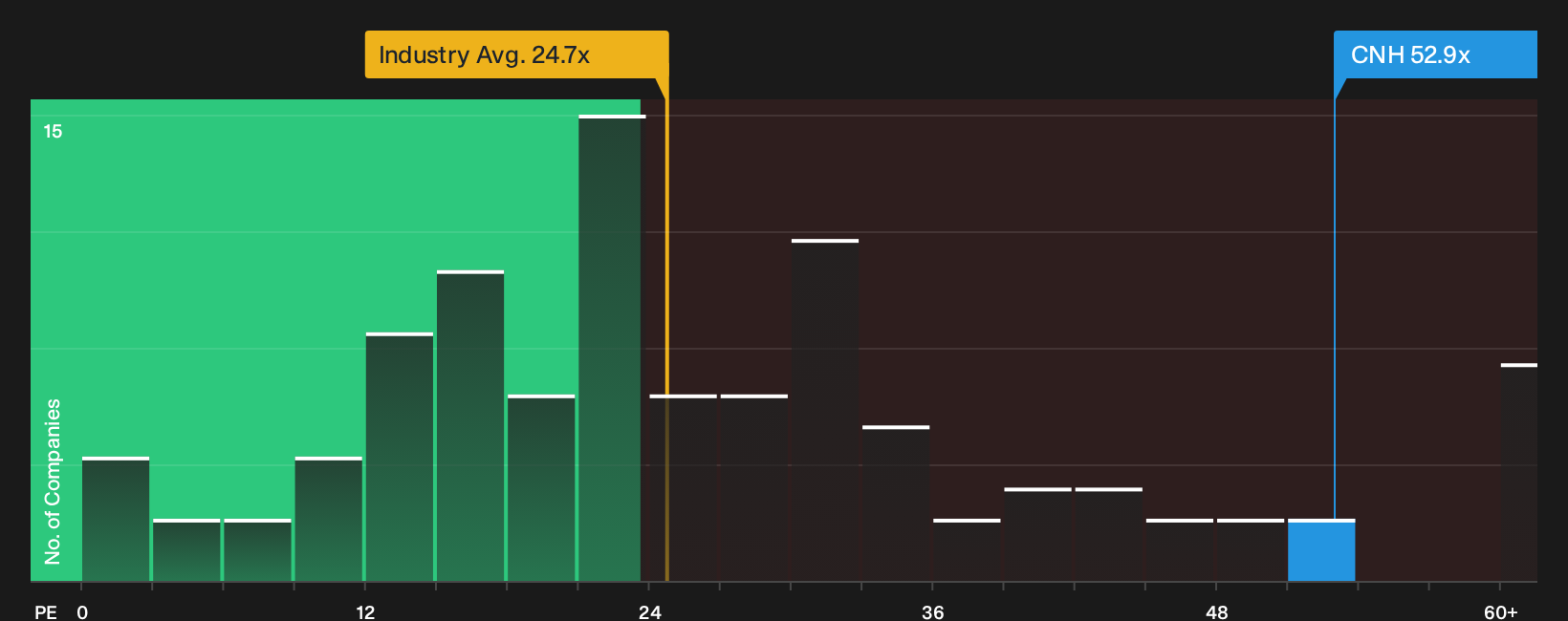Click the 60+ PE histogram bar
Image resolution: width=1568 pixels, height=621 pixels.
pyautogui.click(x=1519, y=472)
